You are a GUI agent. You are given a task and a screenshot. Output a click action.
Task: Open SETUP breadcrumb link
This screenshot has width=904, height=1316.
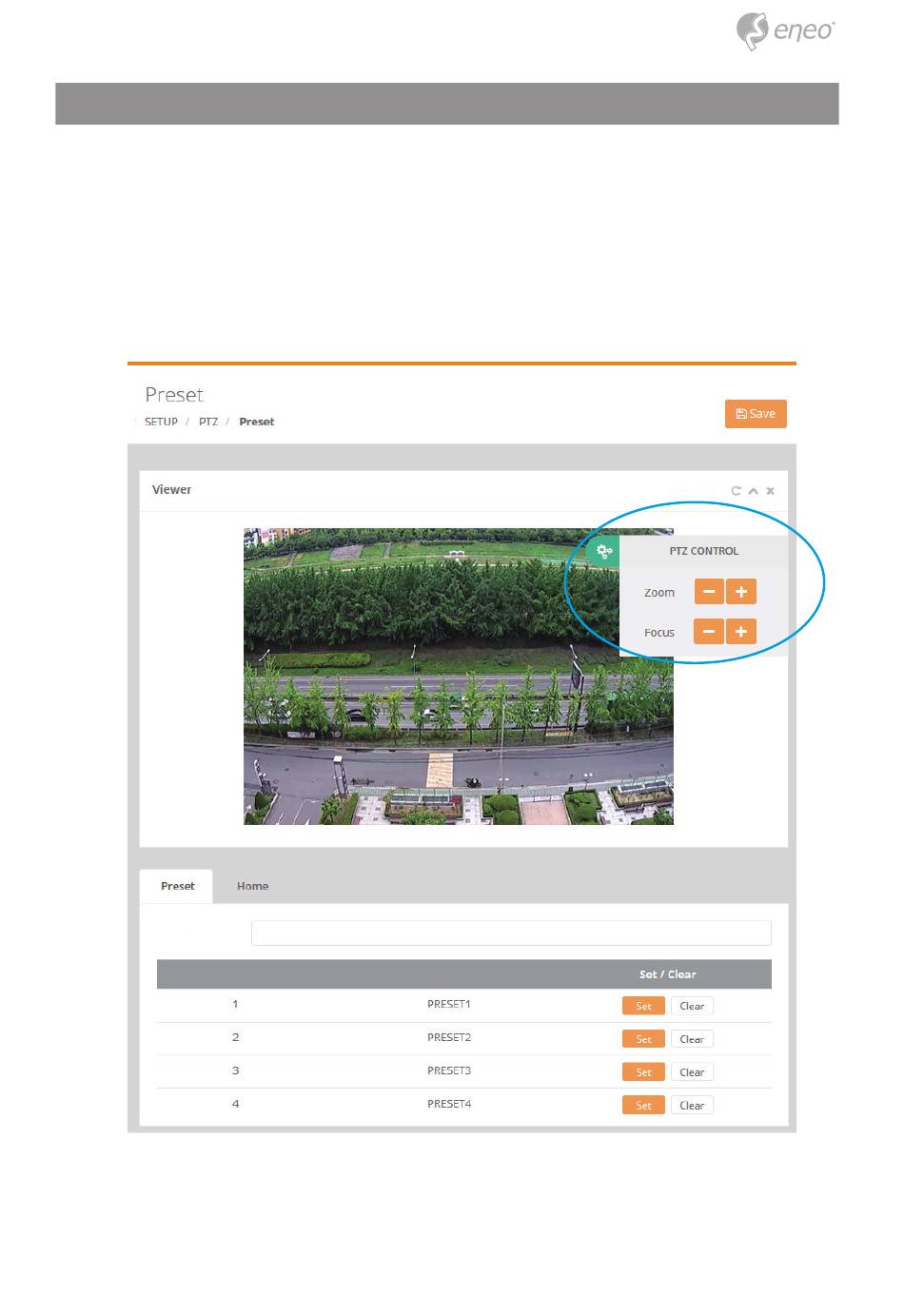click(x=161, y=422)
